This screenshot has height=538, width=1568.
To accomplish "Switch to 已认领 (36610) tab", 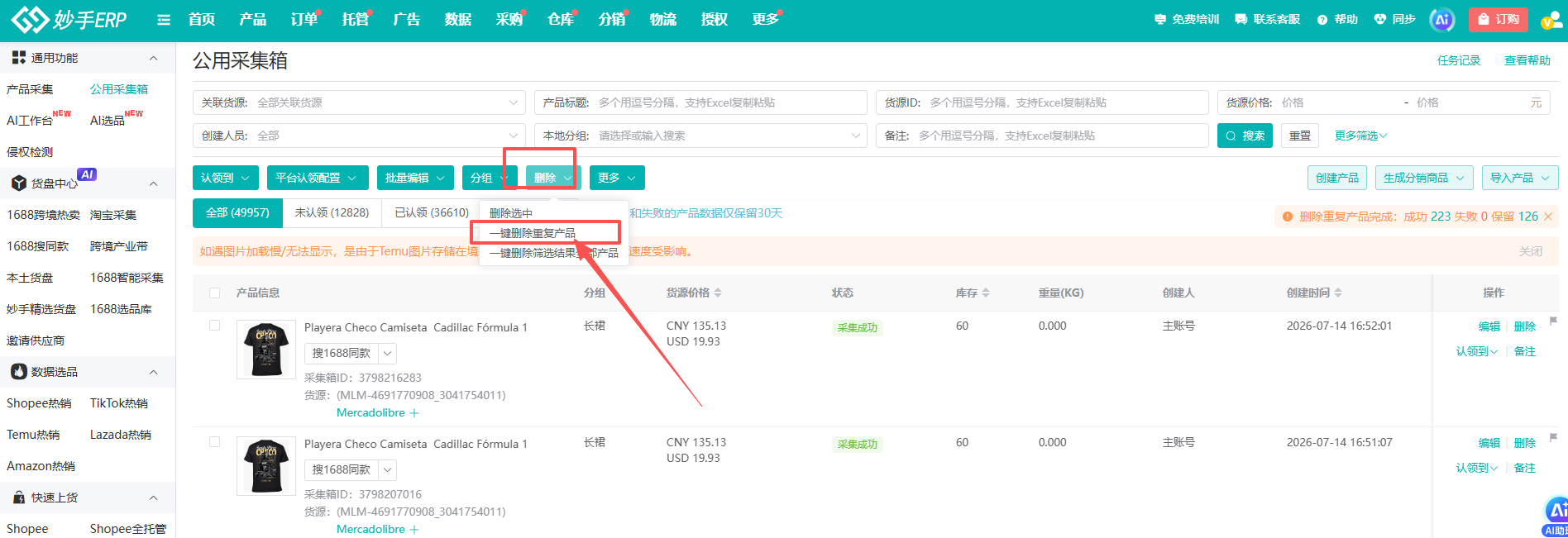I will pos(432,212).
